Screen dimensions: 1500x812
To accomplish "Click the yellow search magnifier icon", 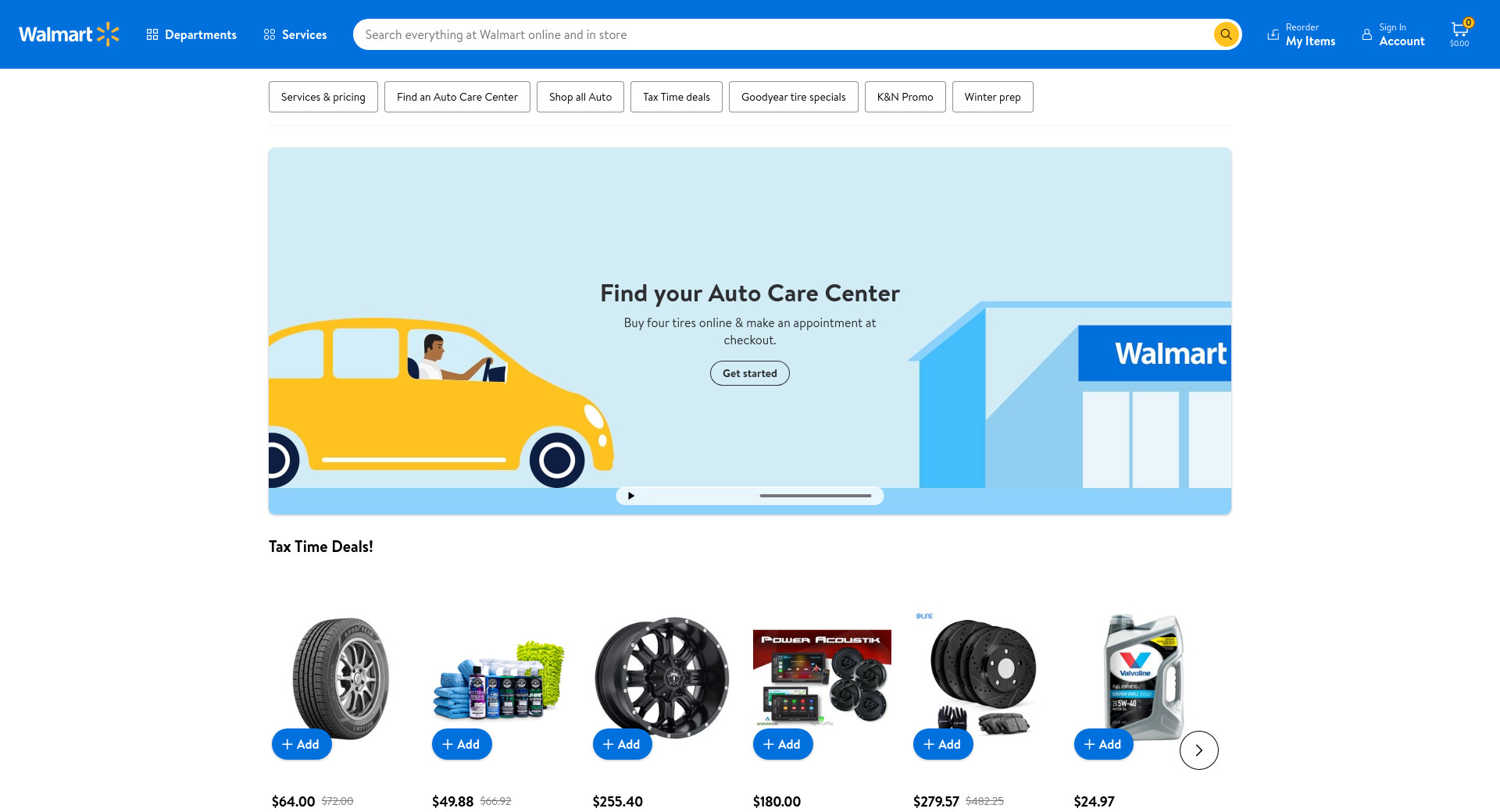I will point(1226,34).
